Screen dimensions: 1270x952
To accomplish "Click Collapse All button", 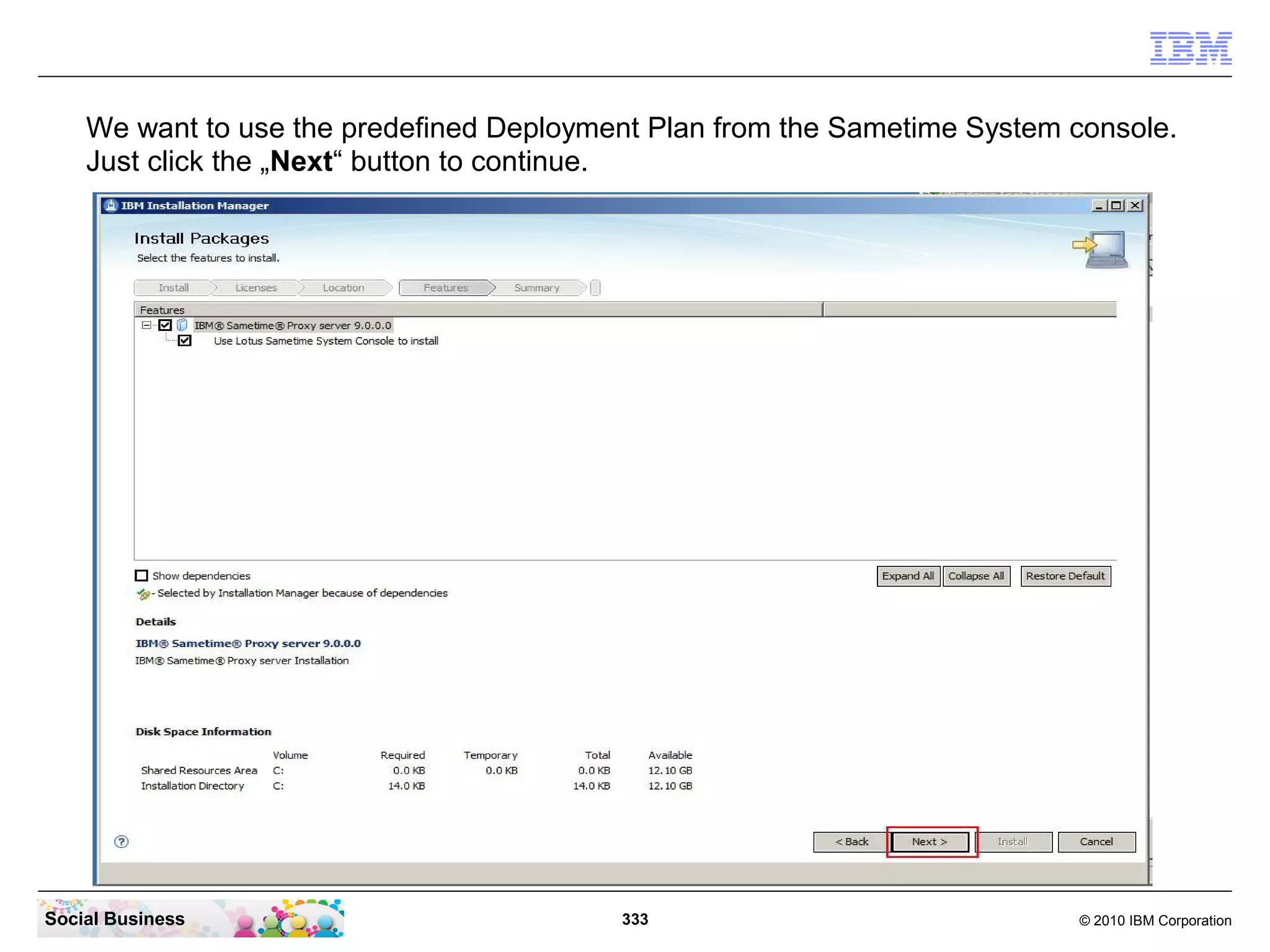I will 976,576.
